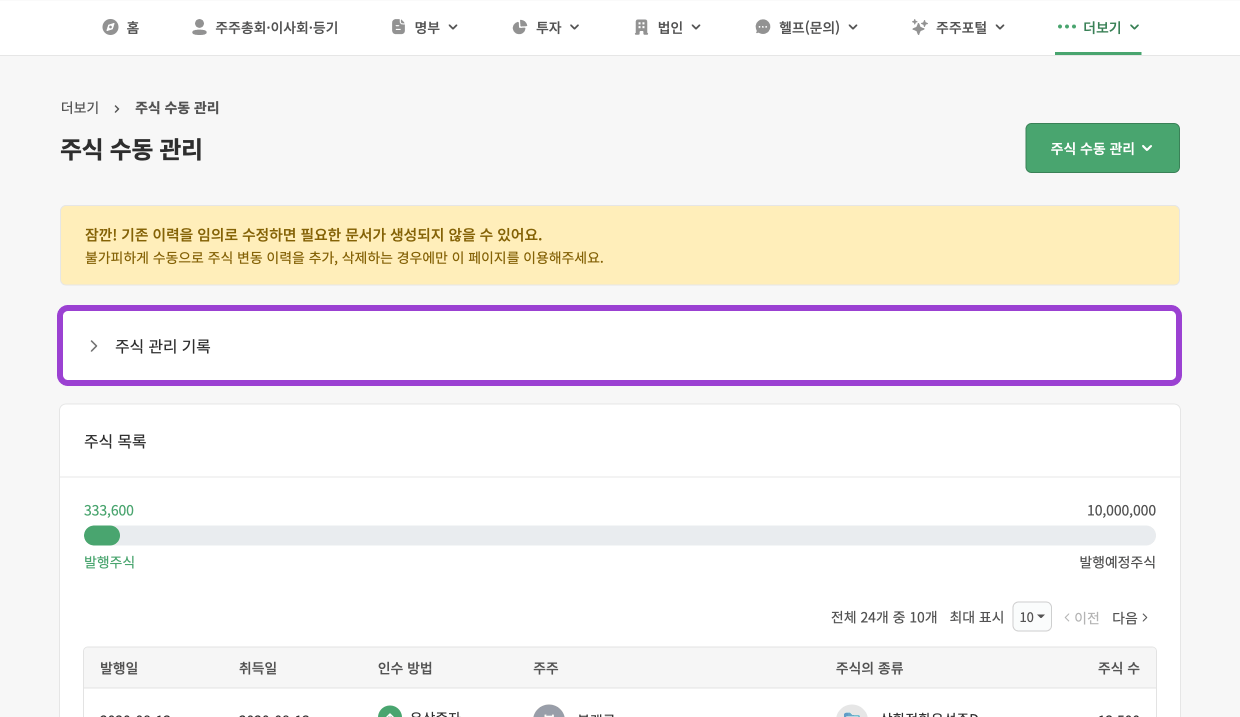Click the speech bubble icon for 헬프(문의)
Image resolution: width=1240 pixels, height=717 pixels.
(762, 27)
